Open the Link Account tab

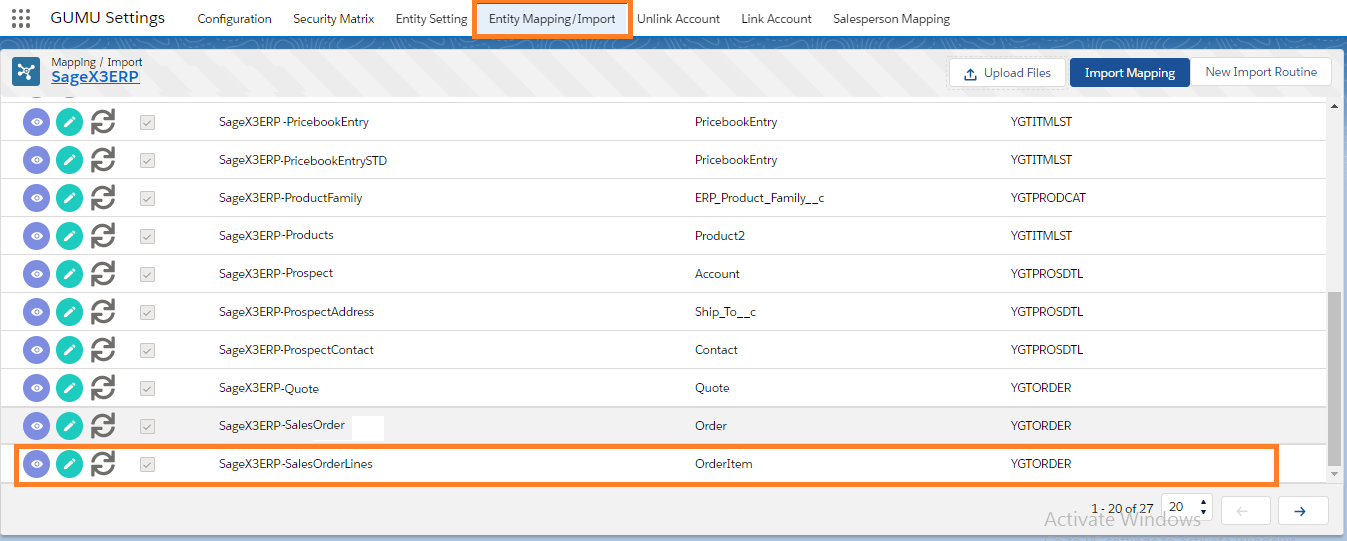(x=776, y=19)
